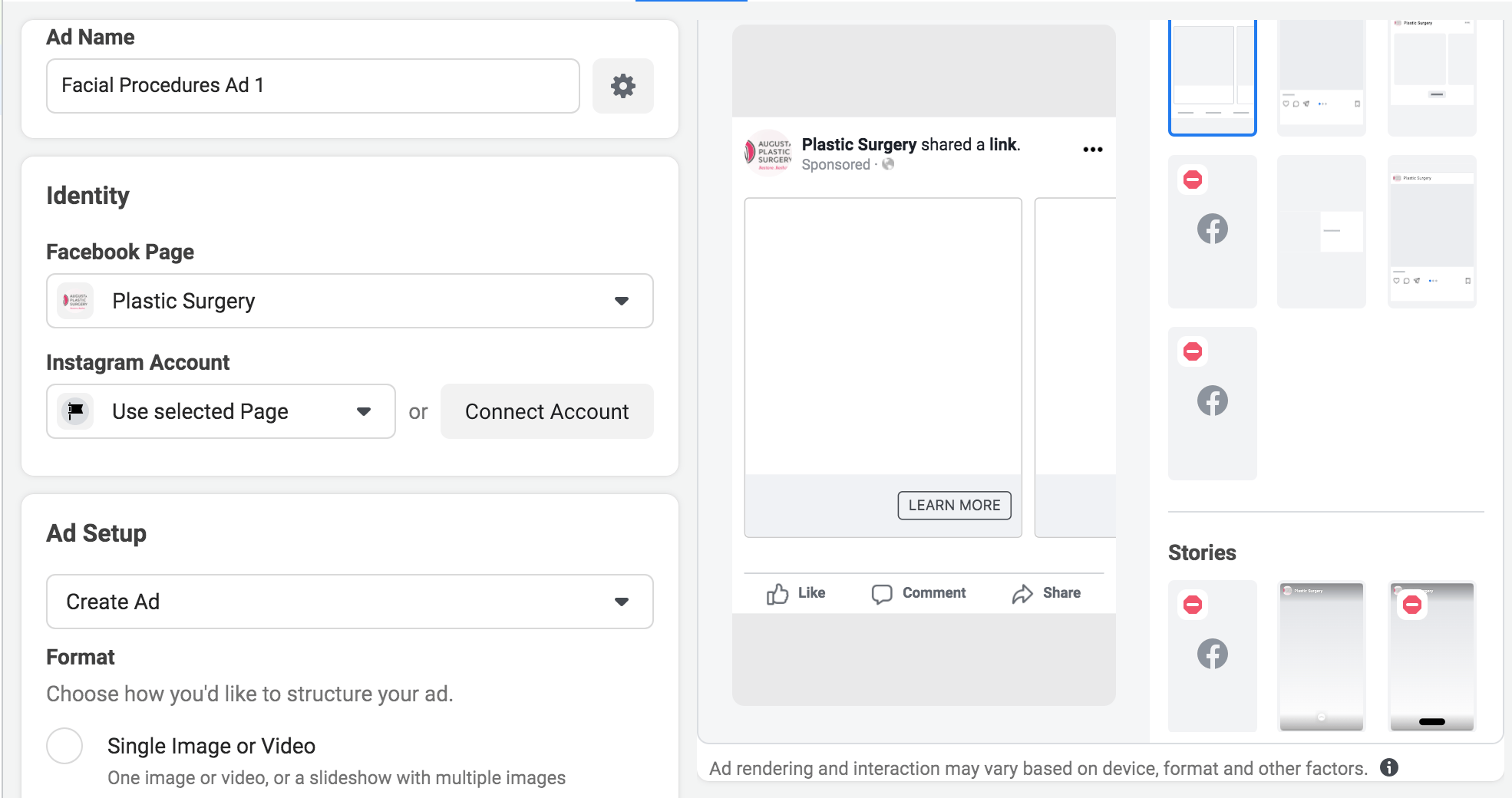This screenshot has width=1512, height=798.
Task: Open the Ad Name settings gear
Action: [622, 86]
